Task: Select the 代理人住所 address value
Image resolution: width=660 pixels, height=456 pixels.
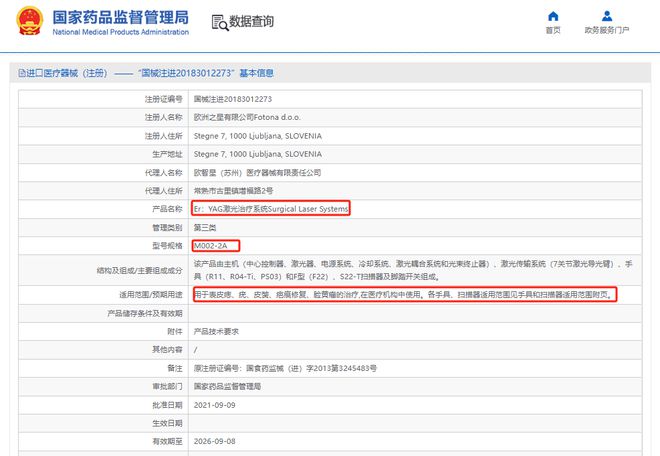Action: tap(233, 191)
